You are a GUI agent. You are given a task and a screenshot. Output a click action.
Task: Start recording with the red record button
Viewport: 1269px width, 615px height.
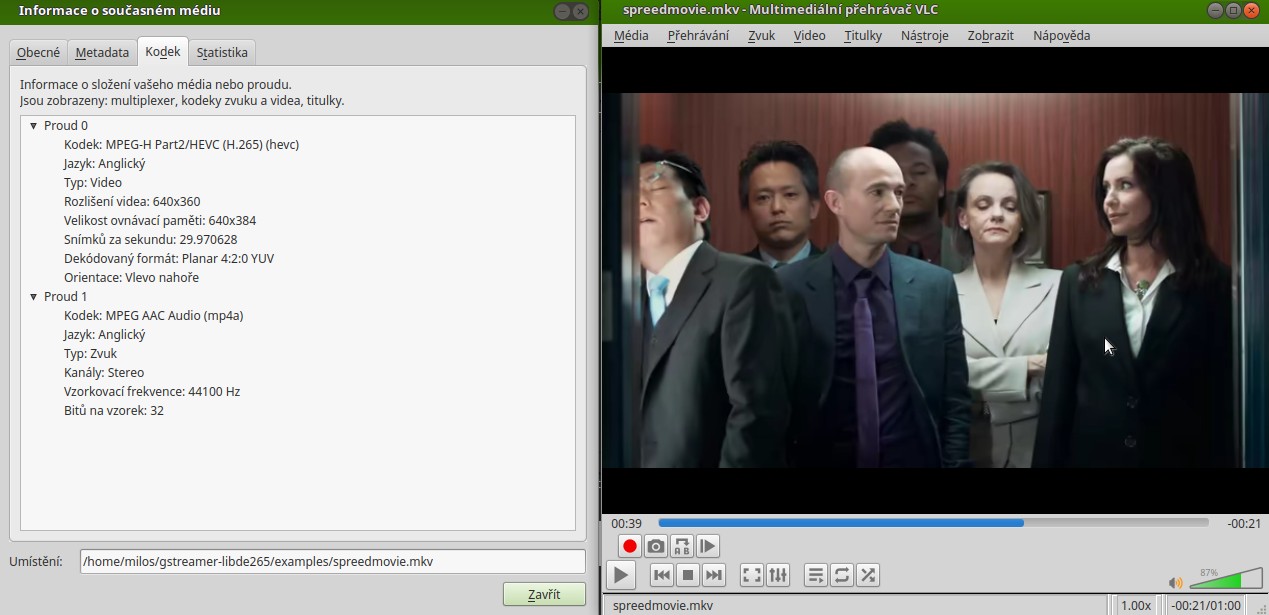630,546
